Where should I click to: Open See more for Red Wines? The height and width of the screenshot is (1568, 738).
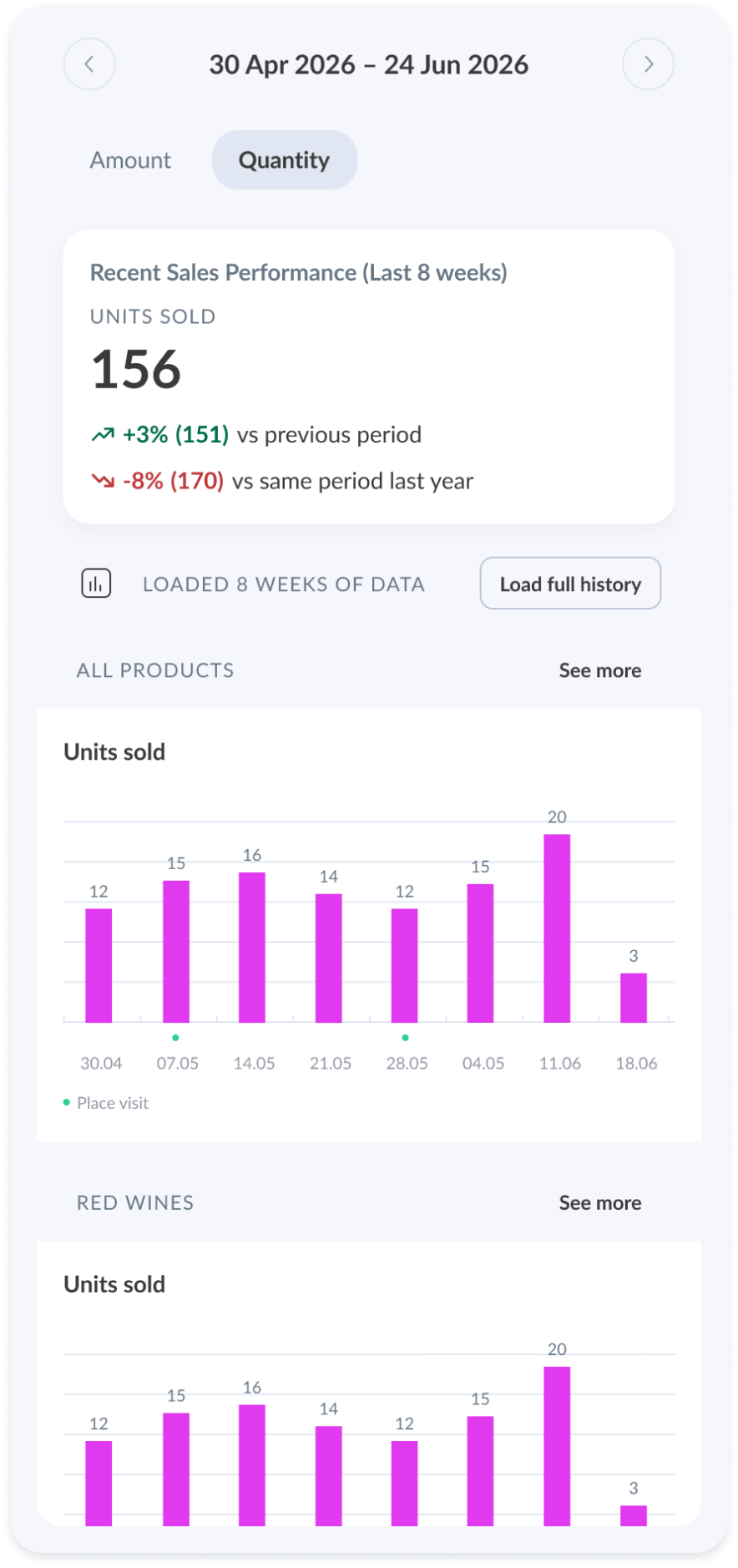[600, 1202]
